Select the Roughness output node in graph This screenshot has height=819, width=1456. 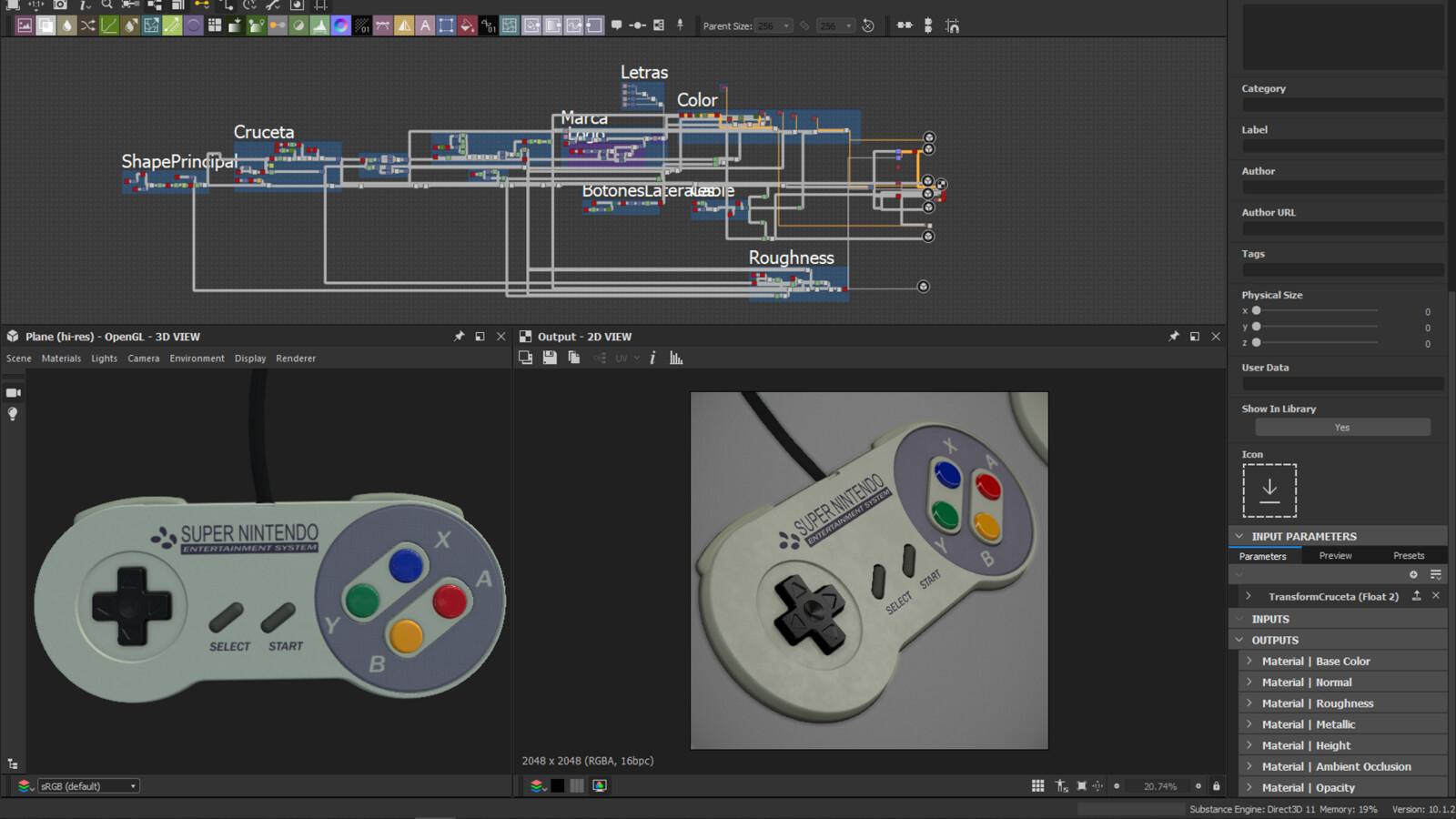tap(924, 287)
